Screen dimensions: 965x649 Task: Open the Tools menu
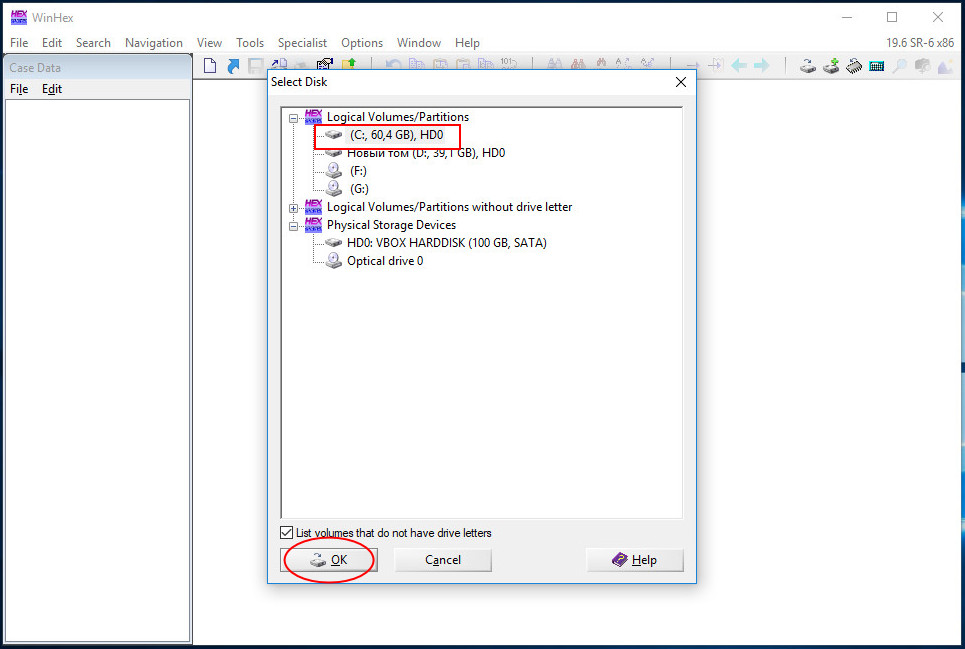point(250,43)
